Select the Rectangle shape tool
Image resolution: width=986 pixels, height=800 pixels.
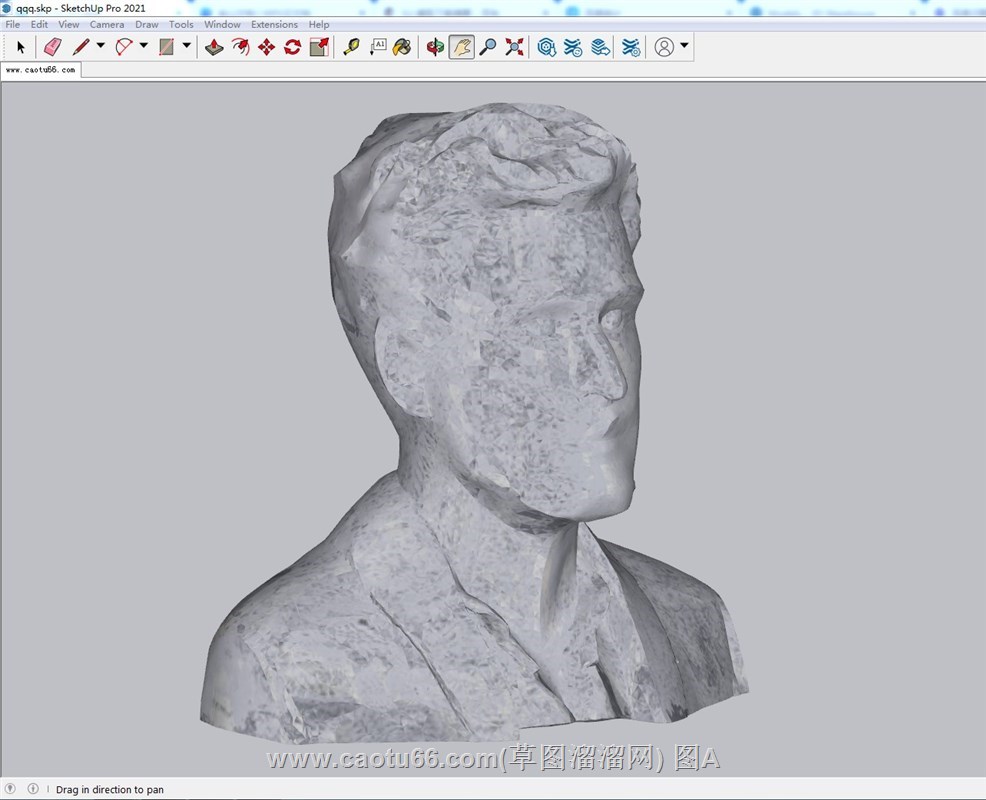[167, 47]
